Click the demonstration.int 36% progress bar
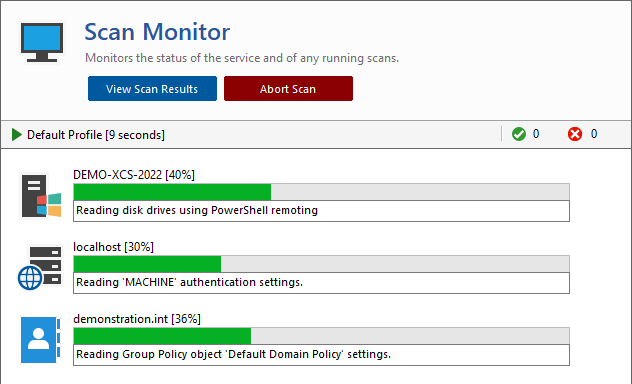Viewport: 632px width, 384px height. tap(321, 336)
